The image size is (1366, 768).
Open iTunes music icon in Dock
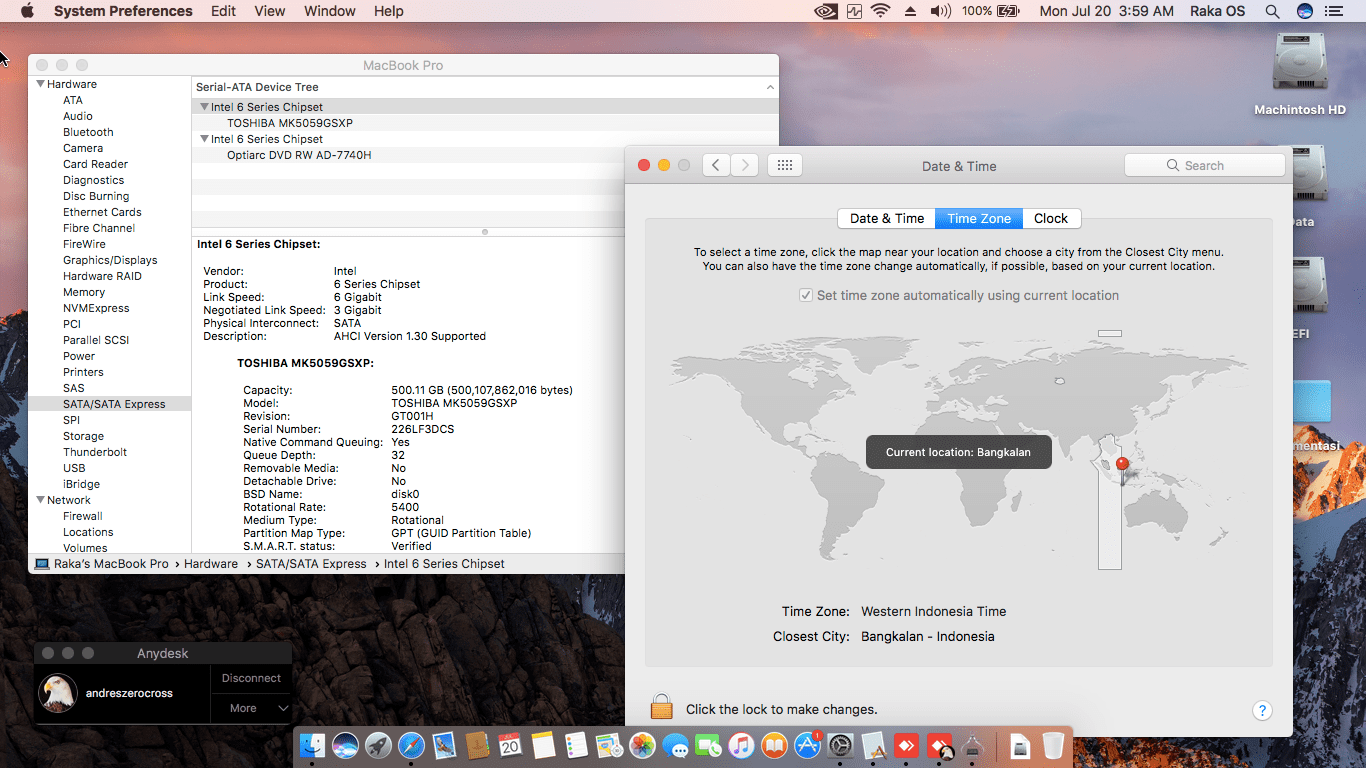tap(741, 745)
